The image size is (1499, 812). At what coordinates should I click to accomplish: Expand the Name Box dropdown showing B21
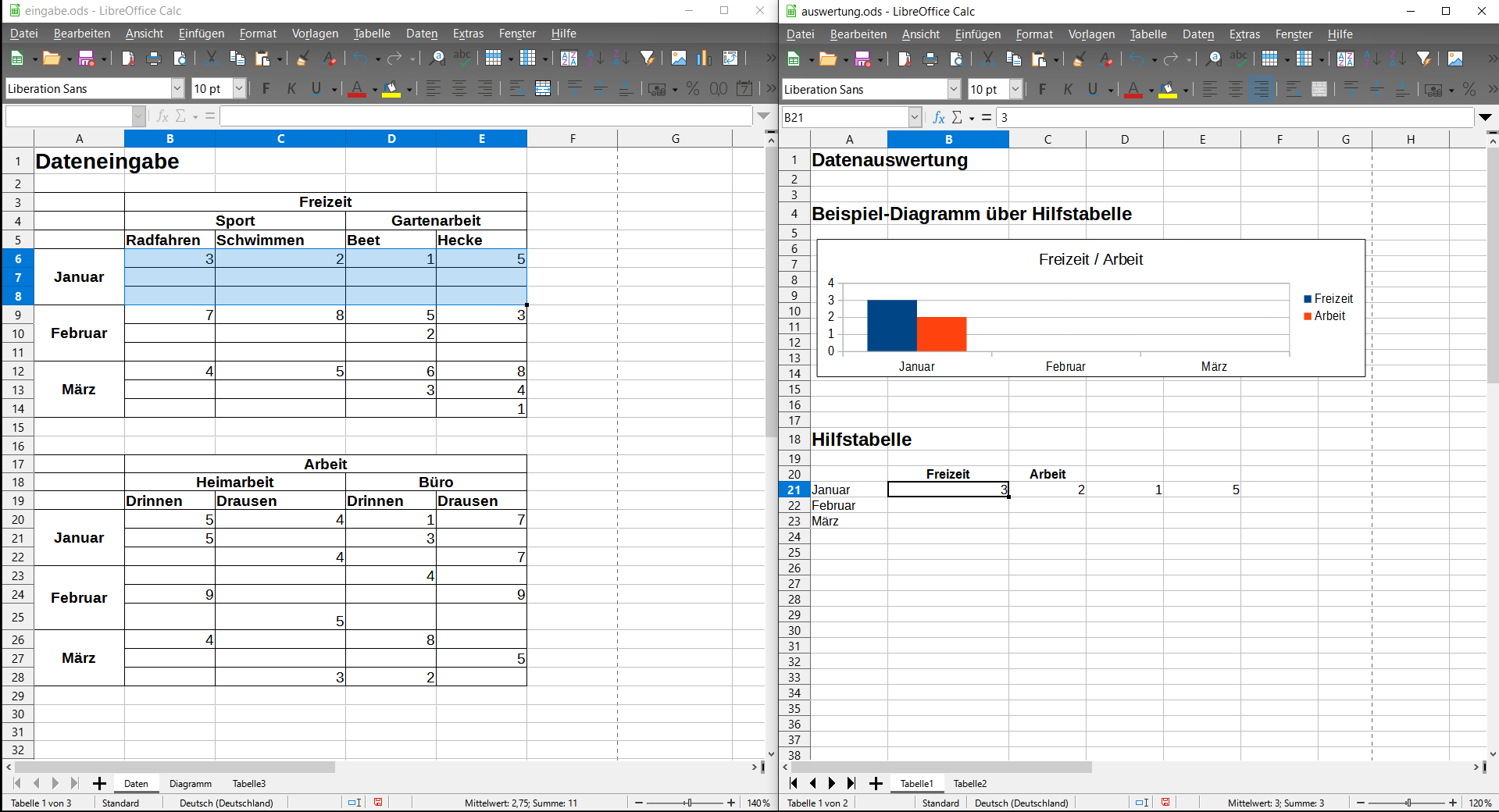pos(915,118)
